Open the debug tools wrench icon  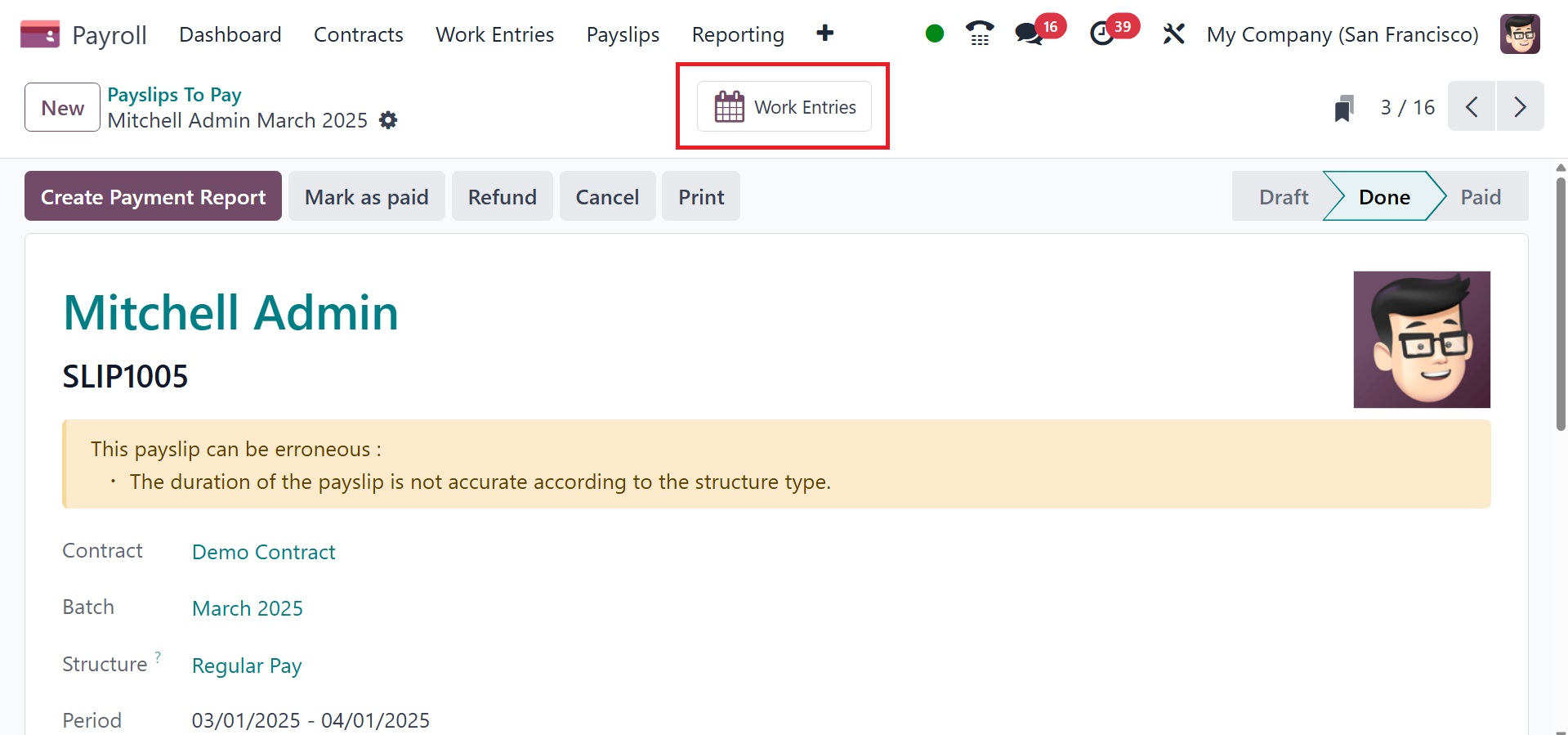(x=1173, y=34)
